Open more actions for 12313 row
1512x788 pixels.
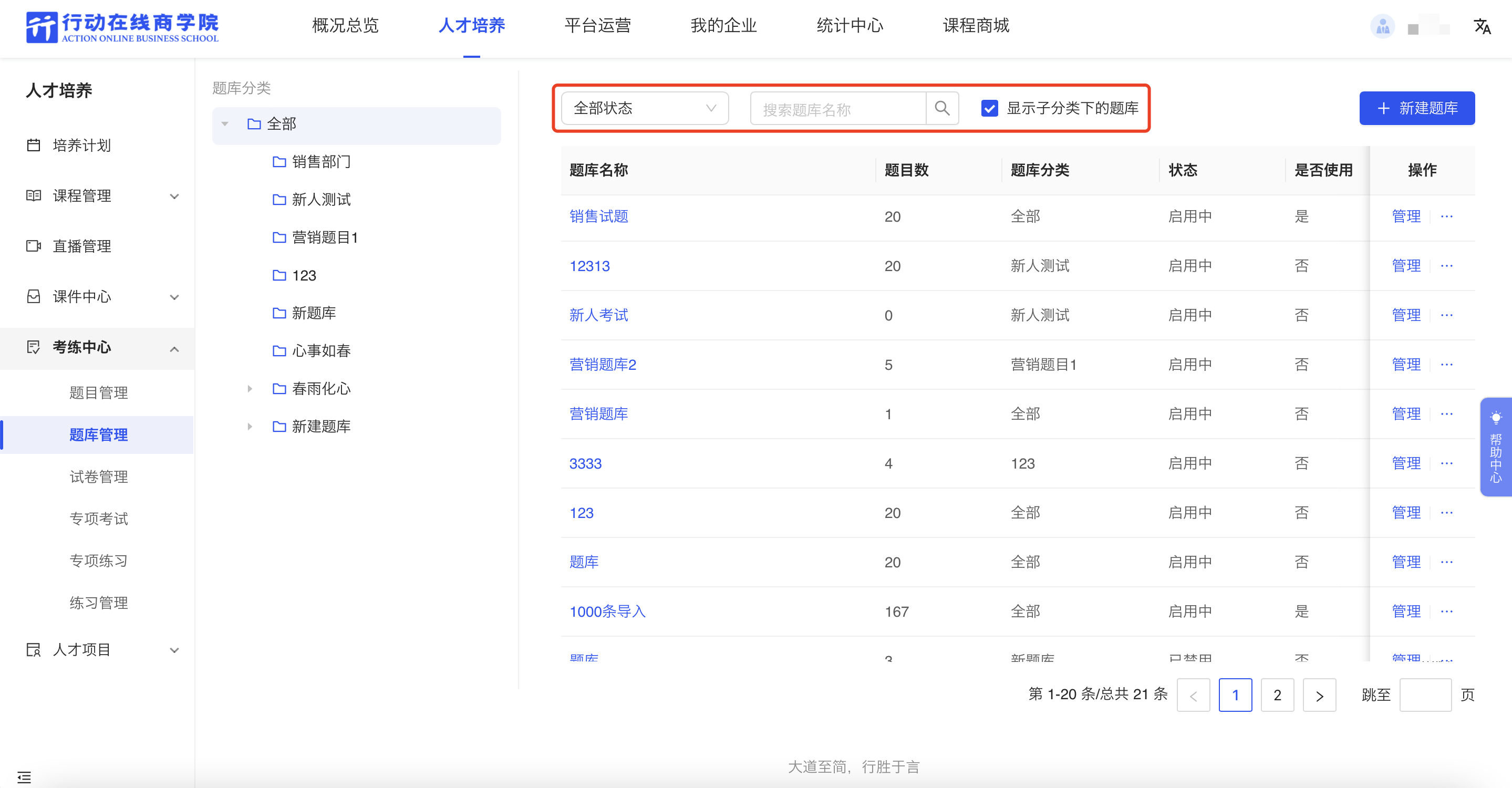[1447, 266]
